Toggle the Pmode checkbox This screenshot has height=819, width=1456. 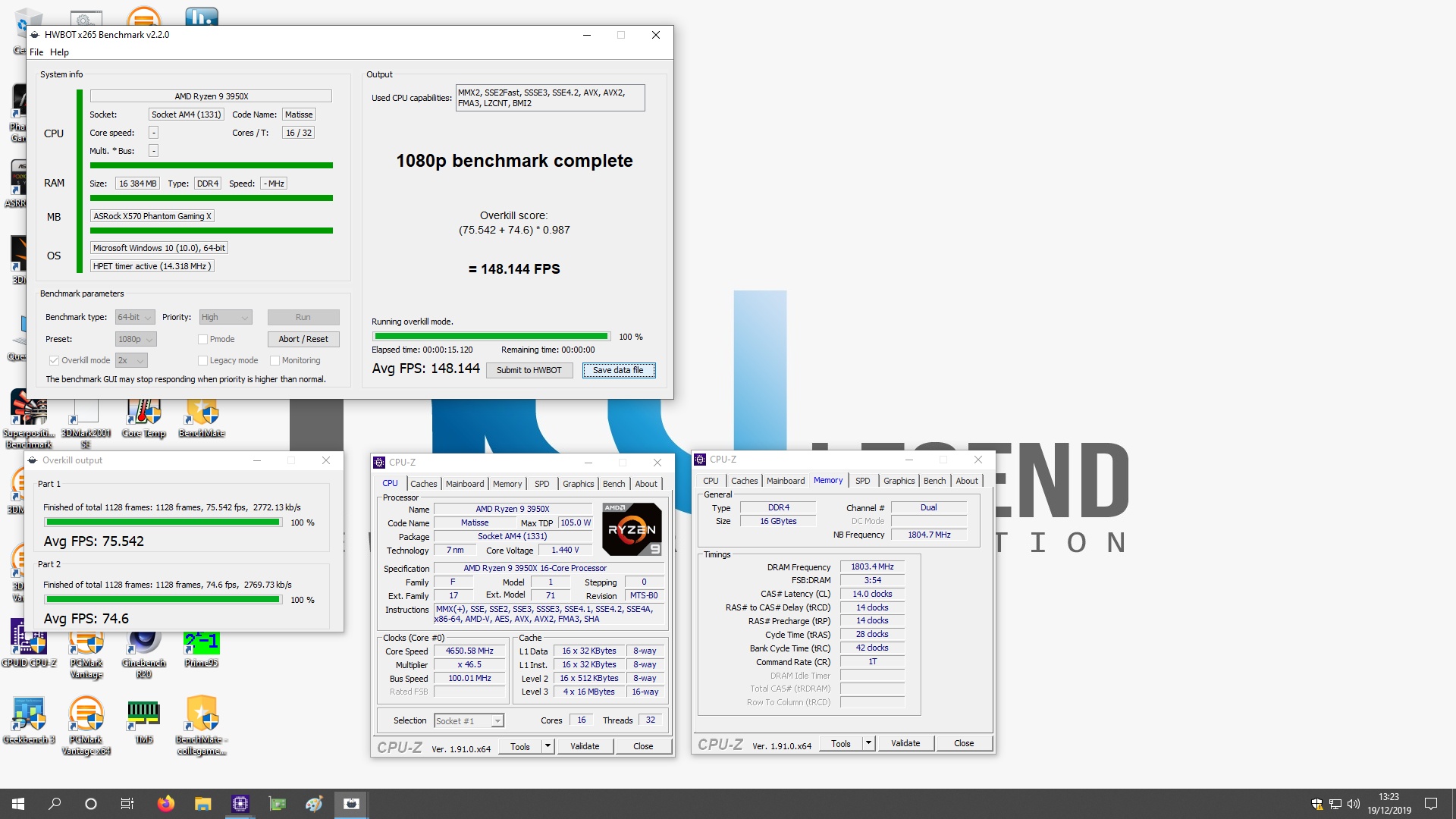coord(202,339)
